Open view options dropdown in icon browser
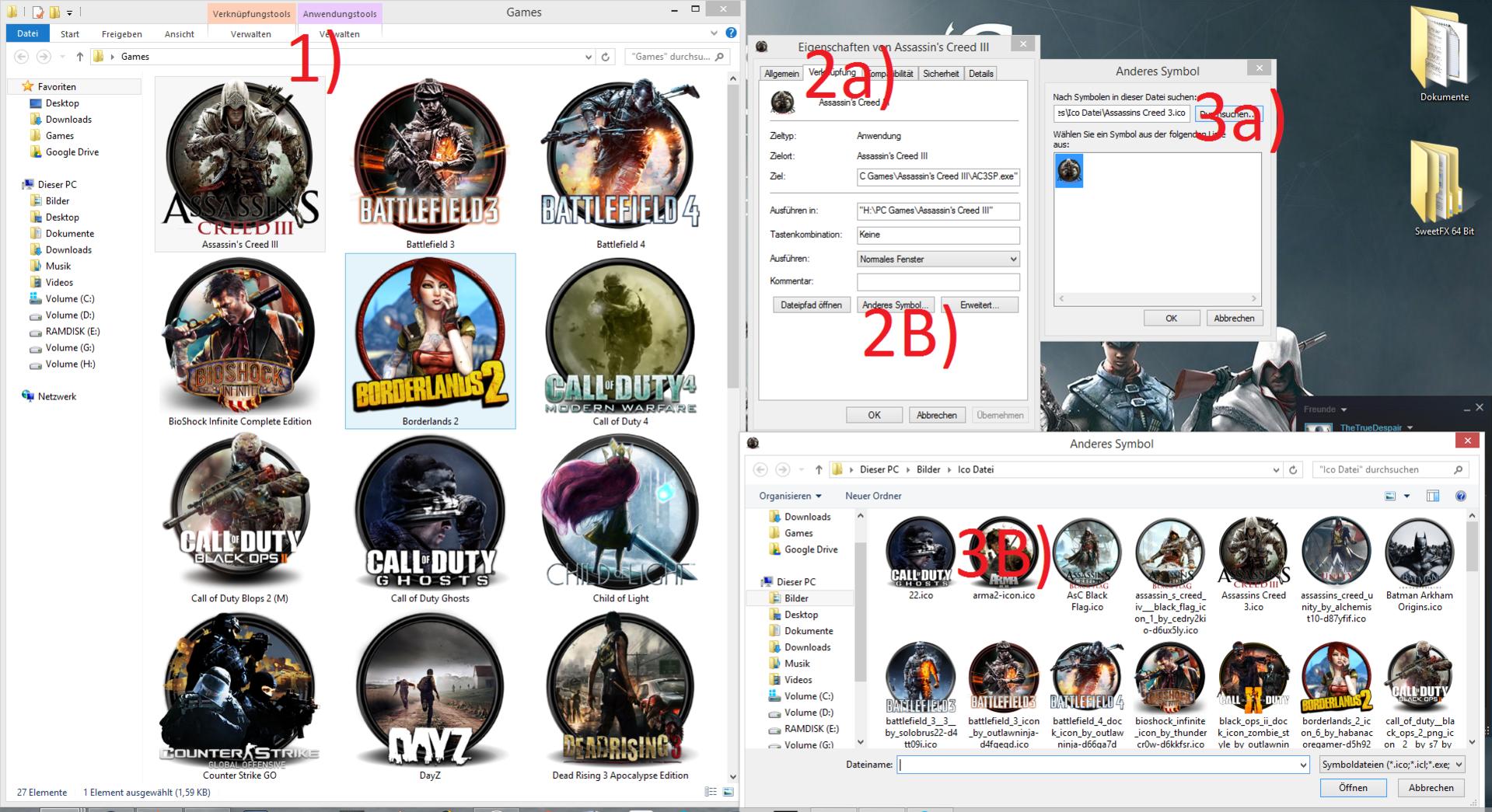 pos(1406,496)
